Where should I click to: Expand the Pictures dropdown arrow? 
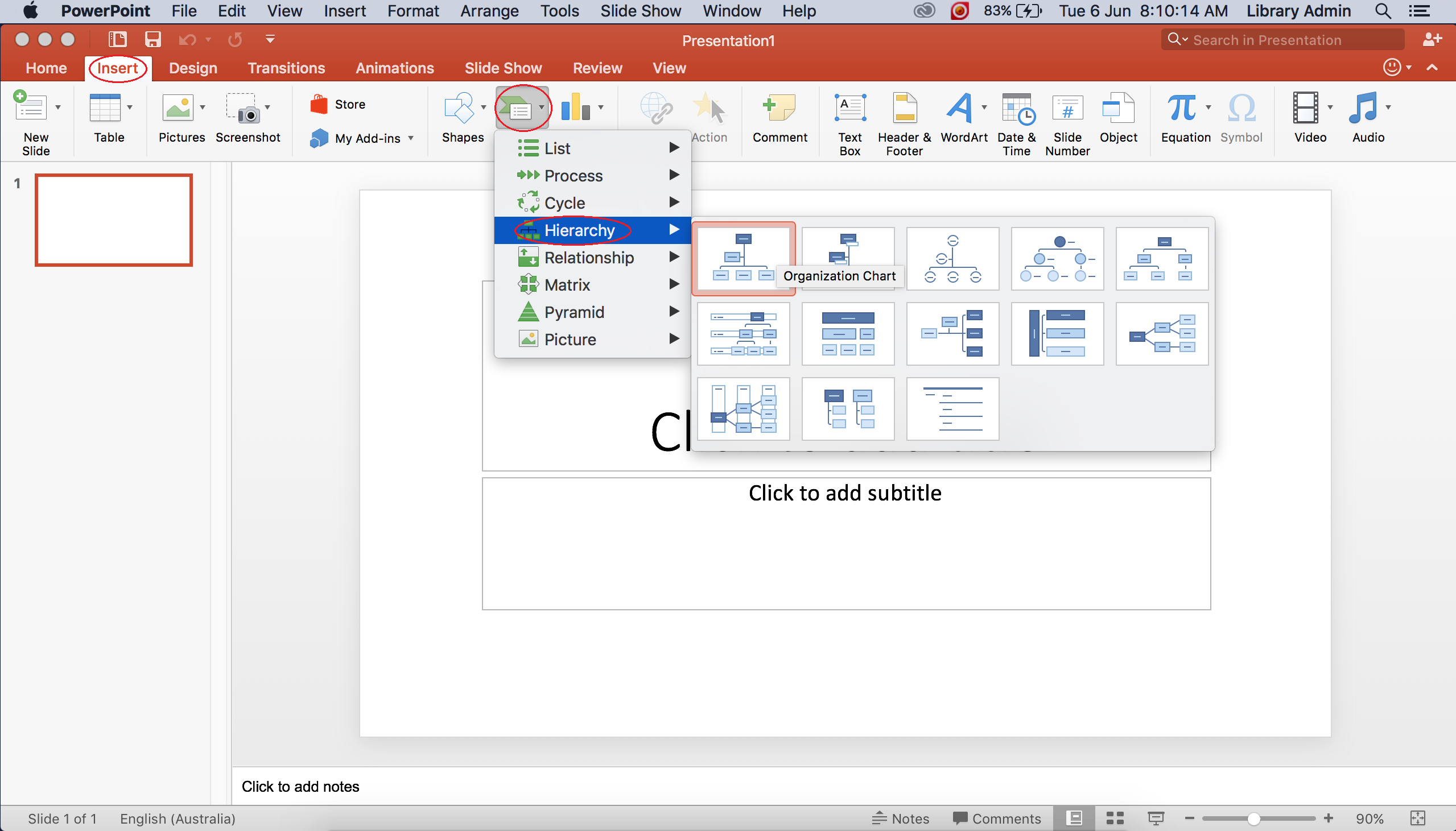click(x=203, y=108)
